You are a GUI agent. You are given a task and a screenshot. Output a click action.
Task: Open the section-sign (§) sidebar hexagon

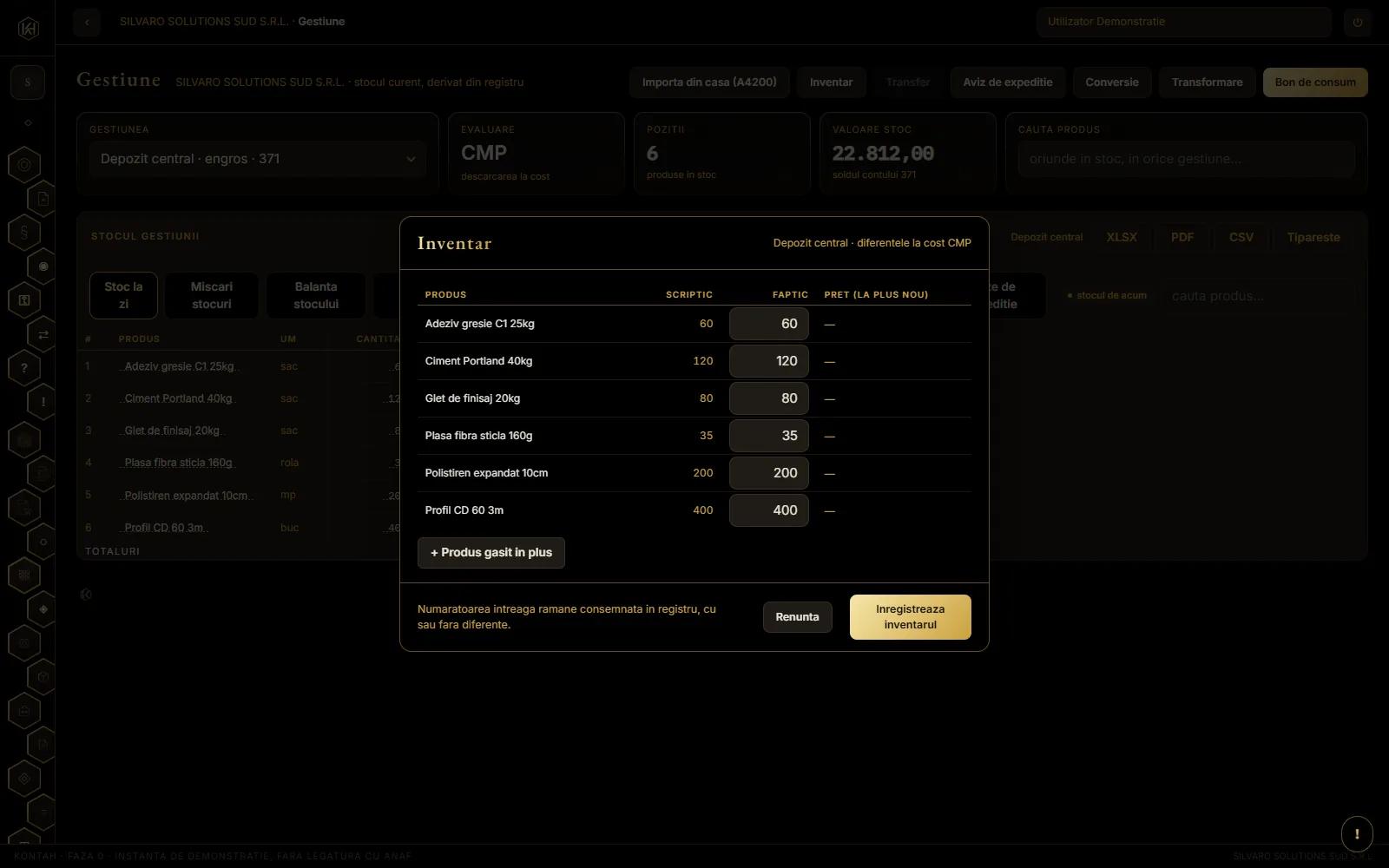coord(24,233)
